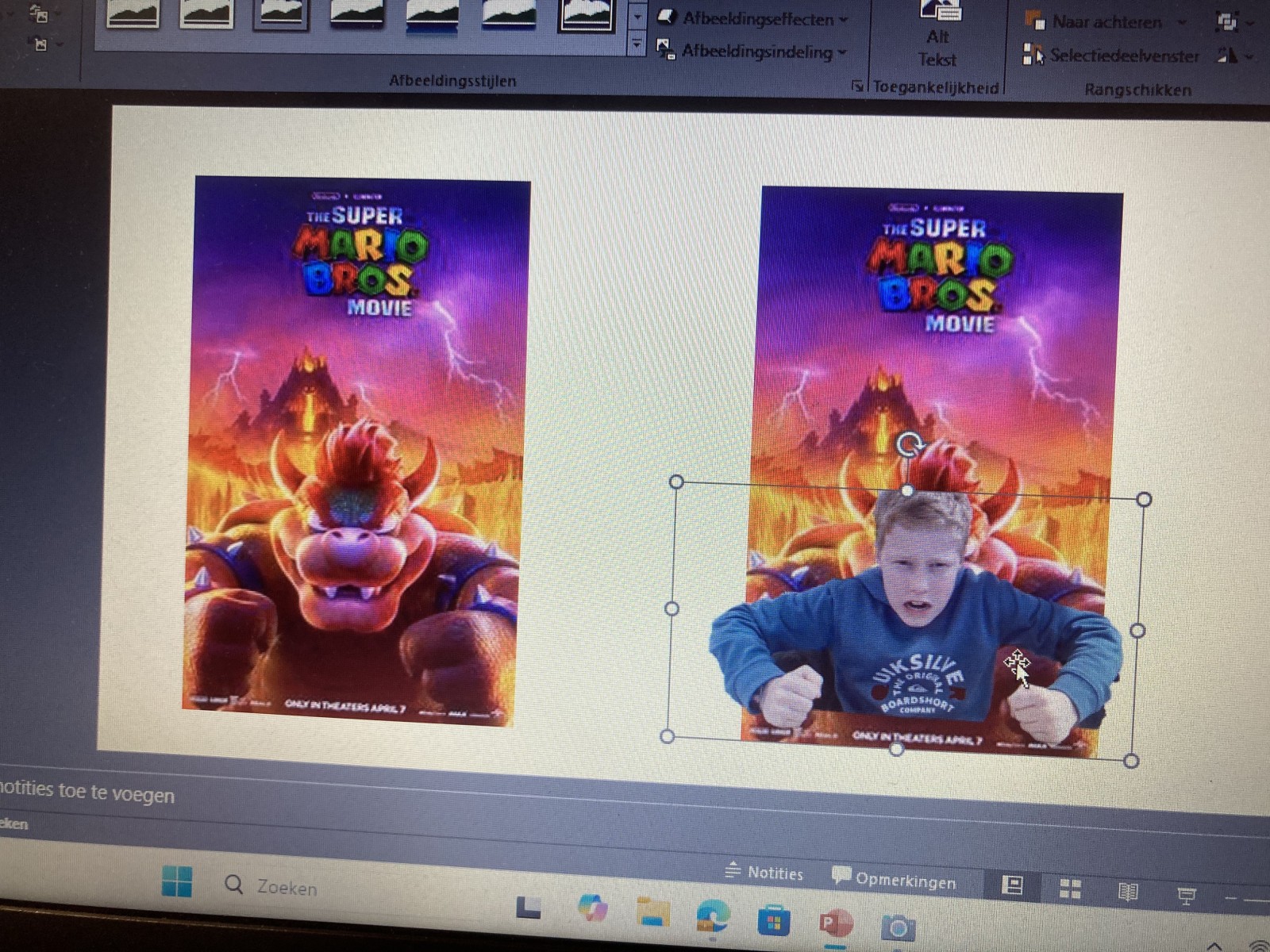Apply the last picture style thumbnail

tap(587, 14)
